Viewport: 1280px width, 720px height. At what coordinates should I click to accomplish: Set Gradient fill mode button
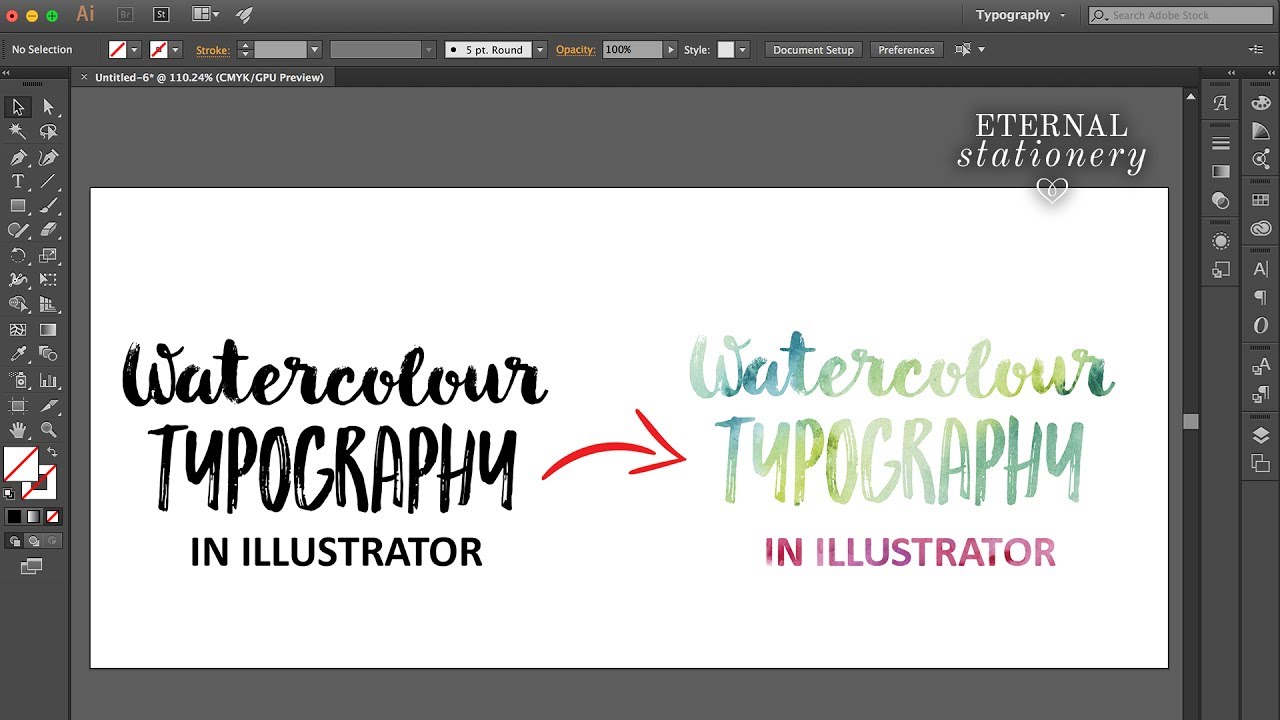click(33, 517)
